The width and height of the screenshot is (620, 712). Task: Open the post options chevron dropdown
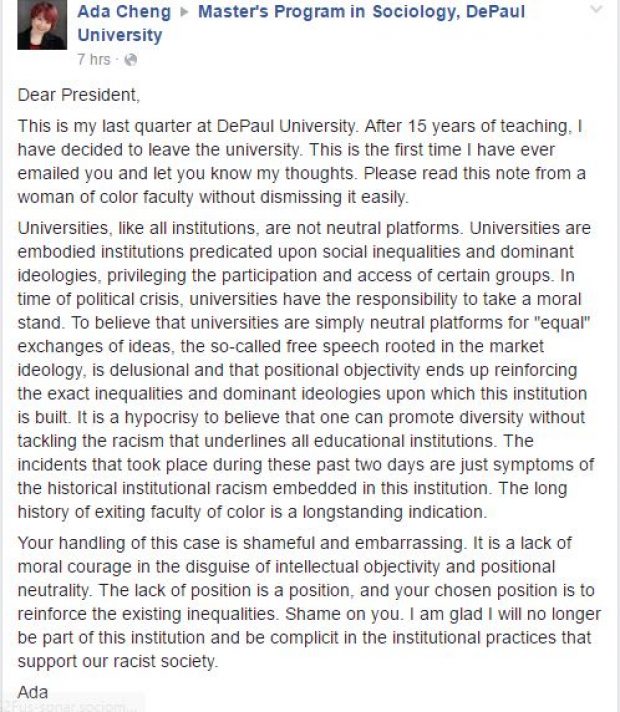(x=596, y=11)
